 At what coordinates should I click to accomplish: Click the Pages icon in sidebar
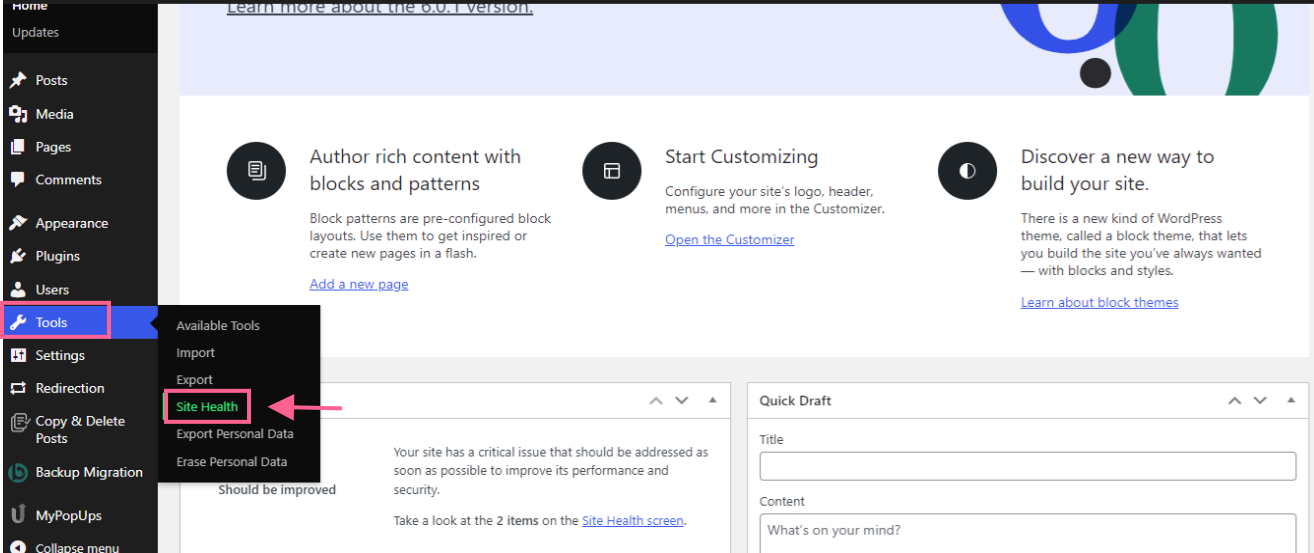click(x=18, y=147)
